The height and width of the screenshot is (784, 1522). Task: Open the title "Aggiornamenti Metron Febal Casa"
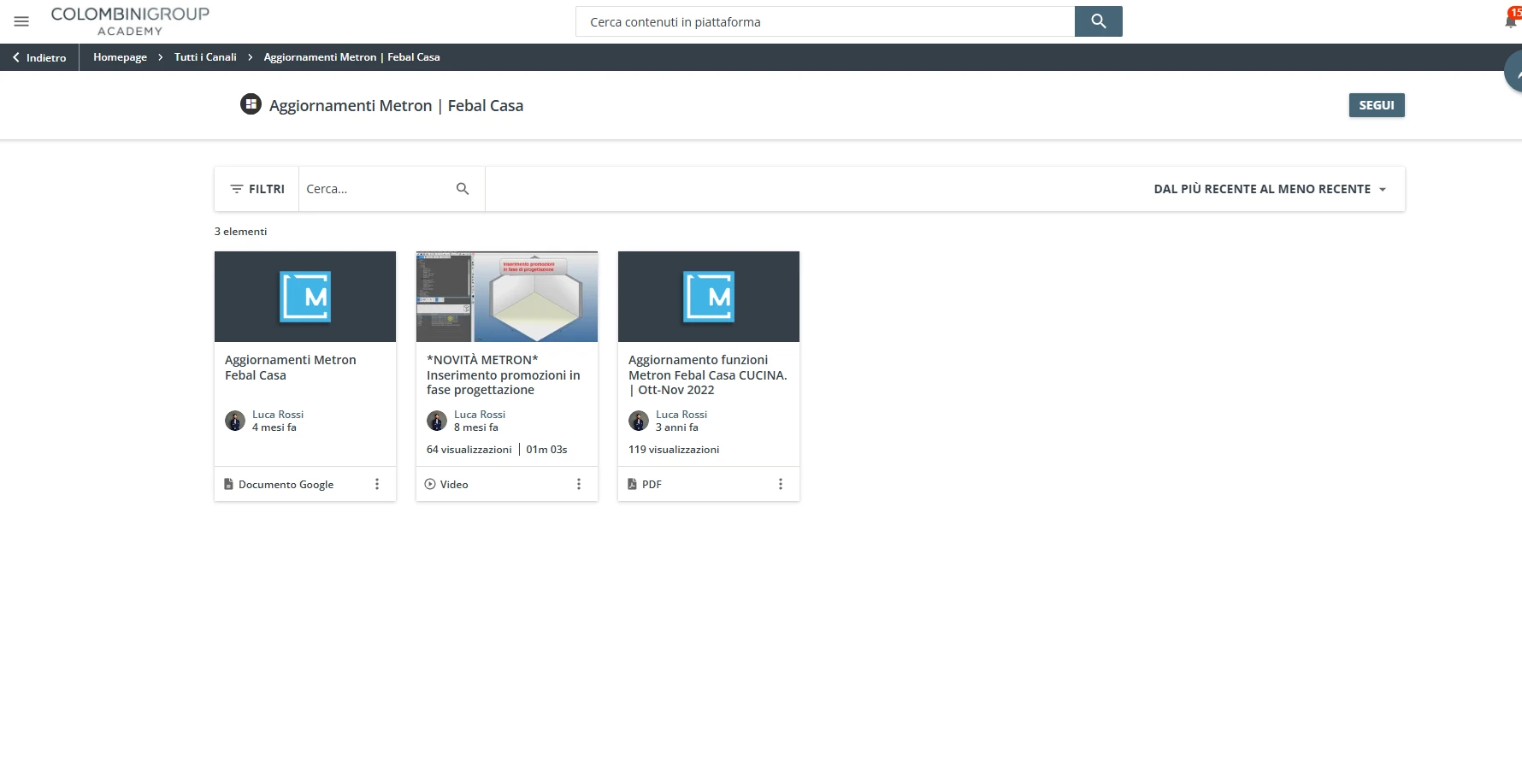click(291, 368)
